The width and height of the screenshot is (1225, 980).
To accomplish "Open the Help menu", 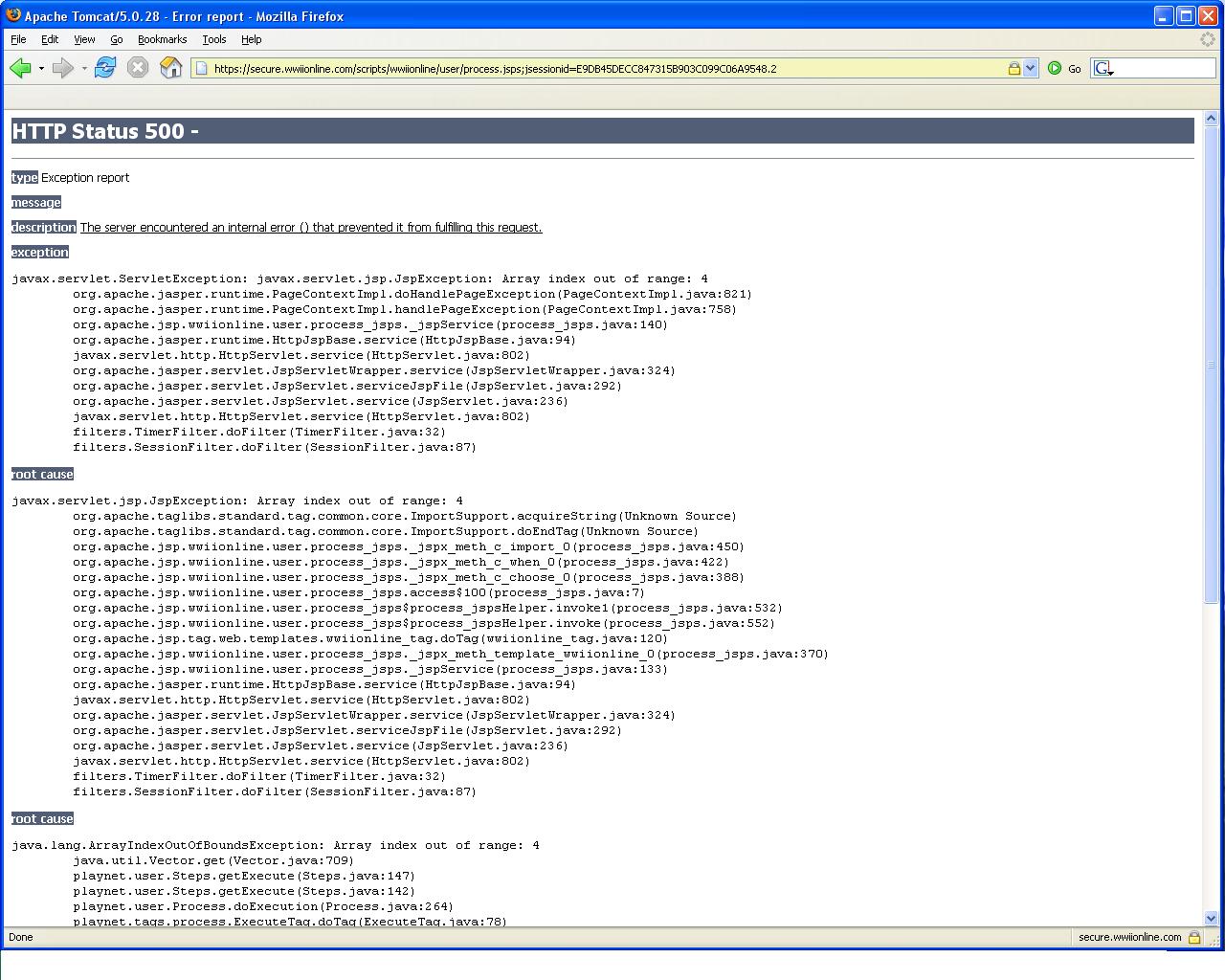I will point(252,39).
